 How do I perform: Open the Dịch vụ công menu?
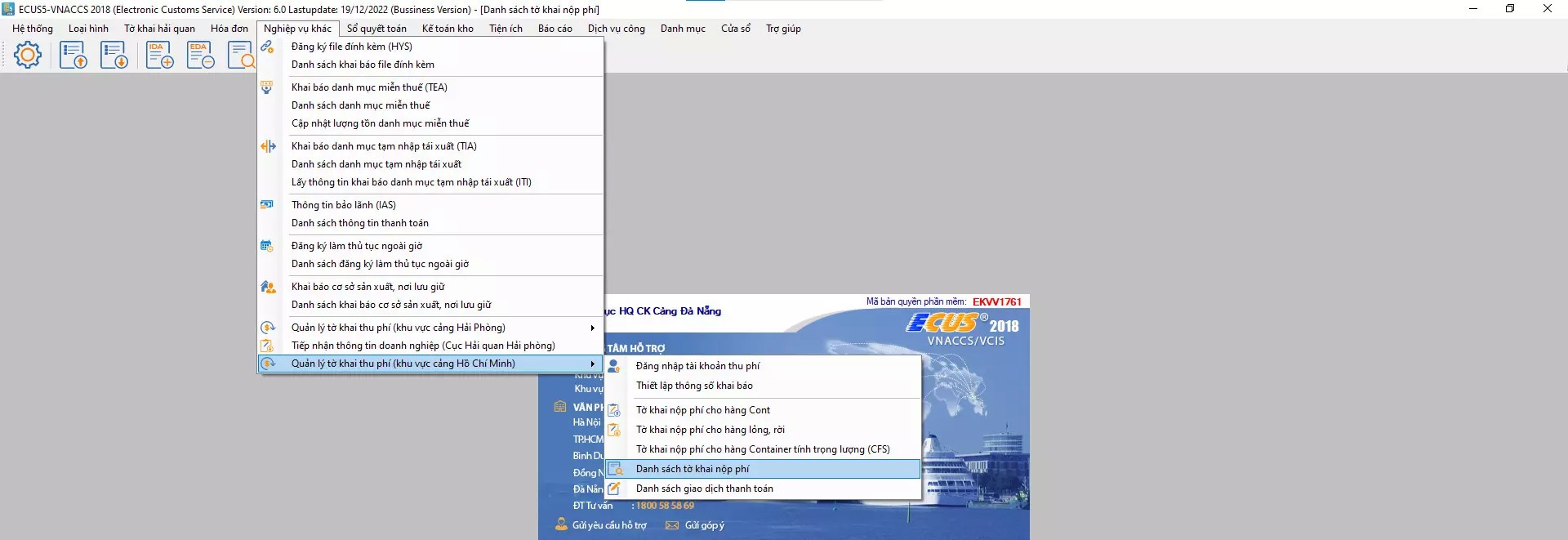617,29
